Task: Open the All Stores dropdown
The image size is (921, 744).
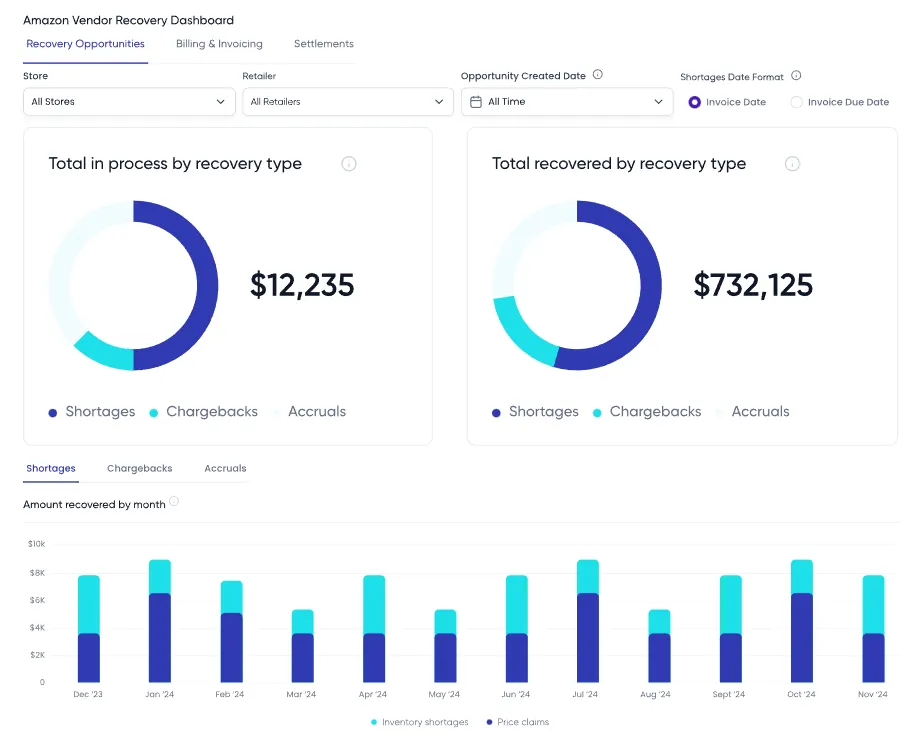Action: (129, 102)
